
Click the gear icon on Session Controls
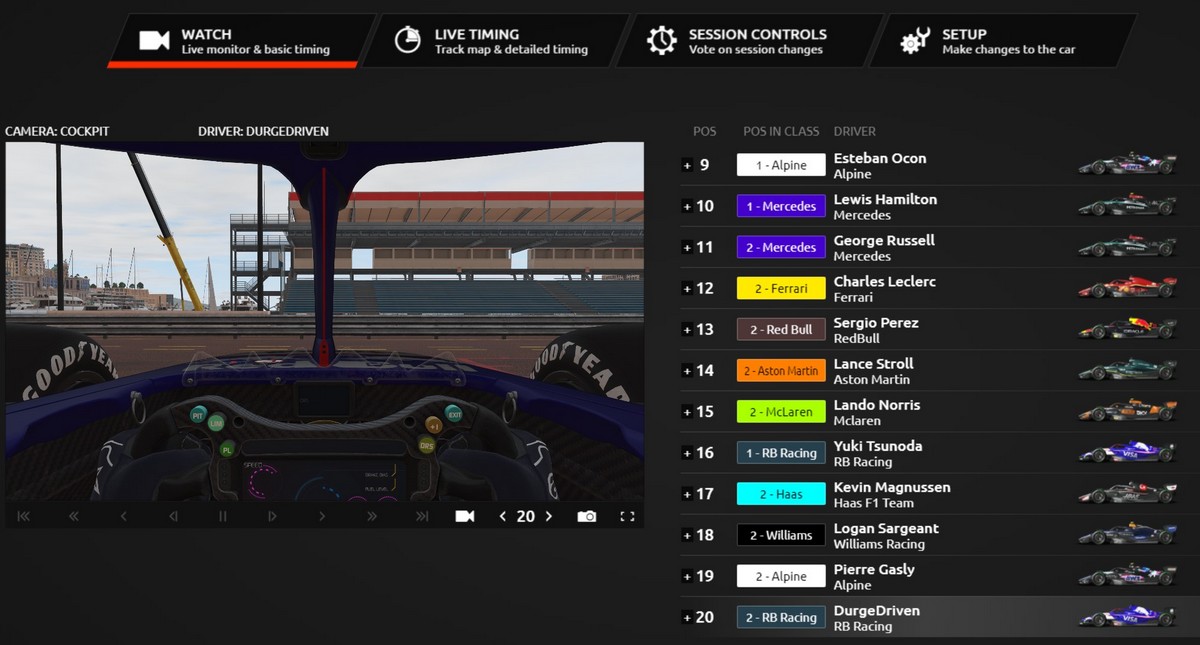[x=662, y=40]
